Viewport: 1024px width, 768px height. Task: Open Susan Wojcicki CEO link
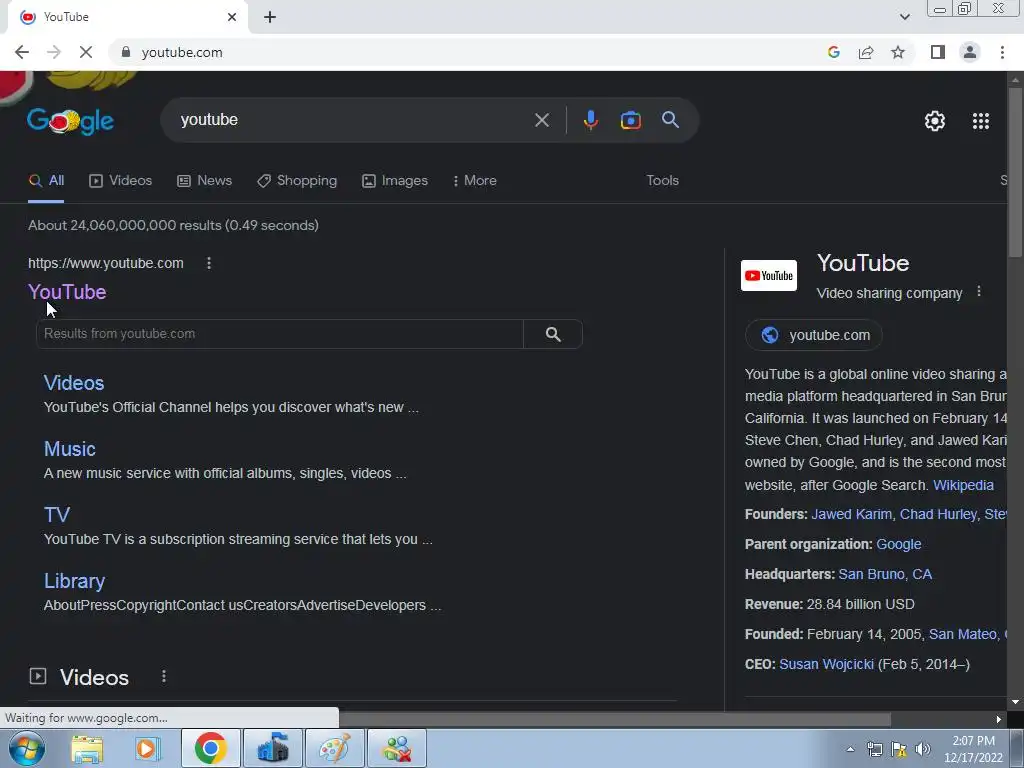[826, 665]
